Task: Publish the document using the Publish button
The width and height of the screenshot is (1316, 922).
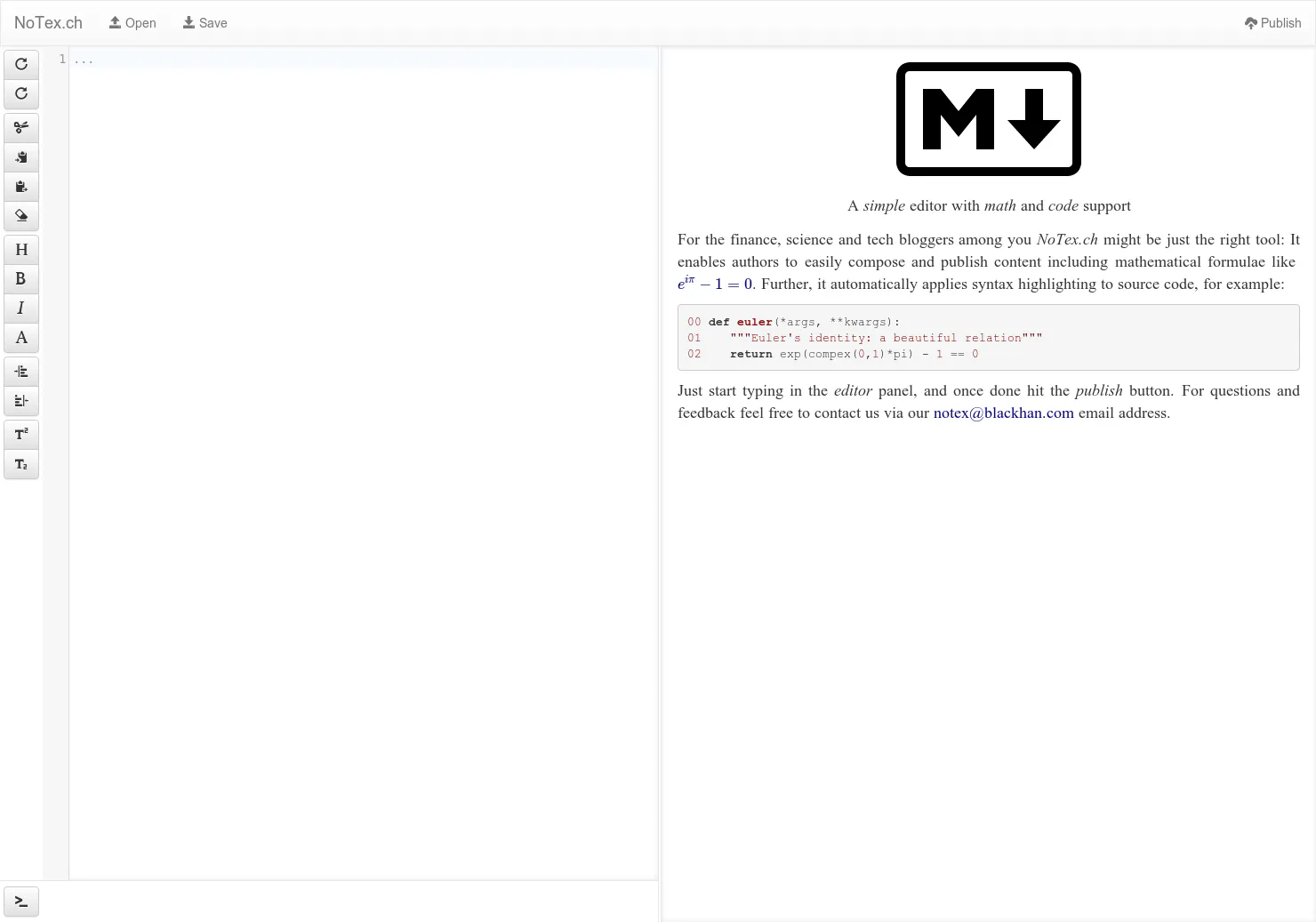Action: pos(1273,23)
